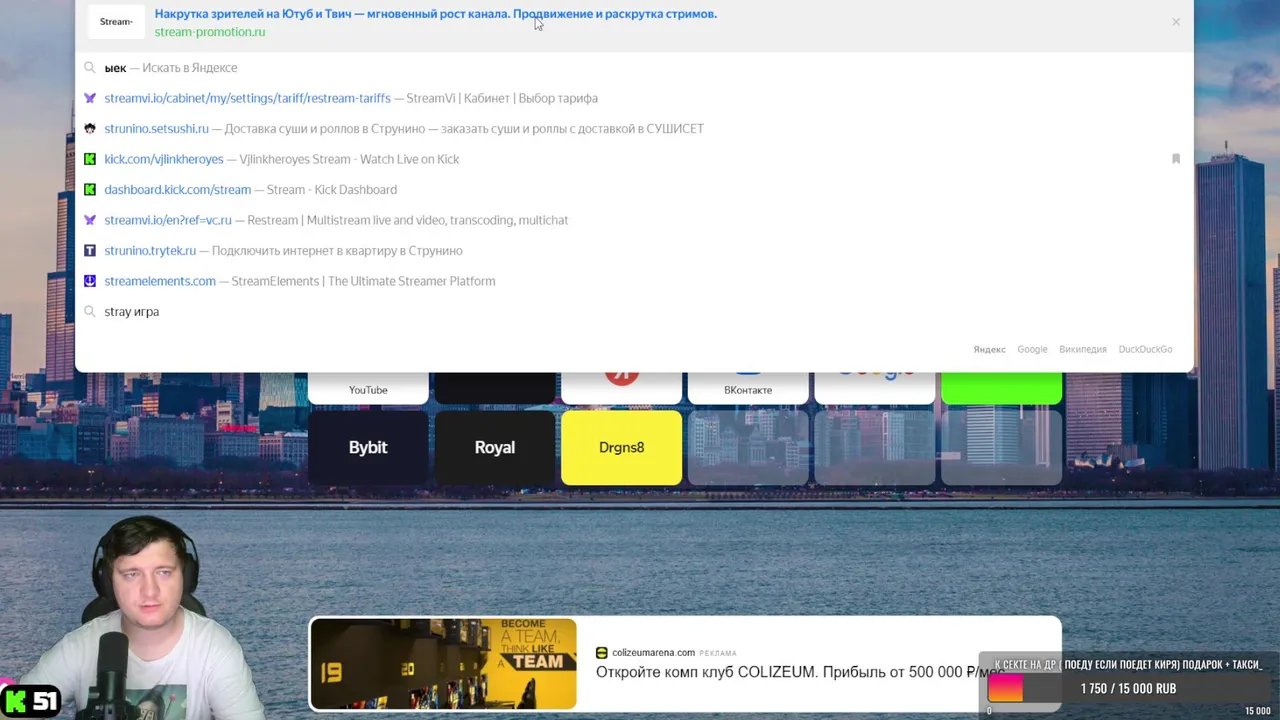Click the magnifier icon beside 'ыек'
This screenshot has height=720, width=1280.
point(90,68)
